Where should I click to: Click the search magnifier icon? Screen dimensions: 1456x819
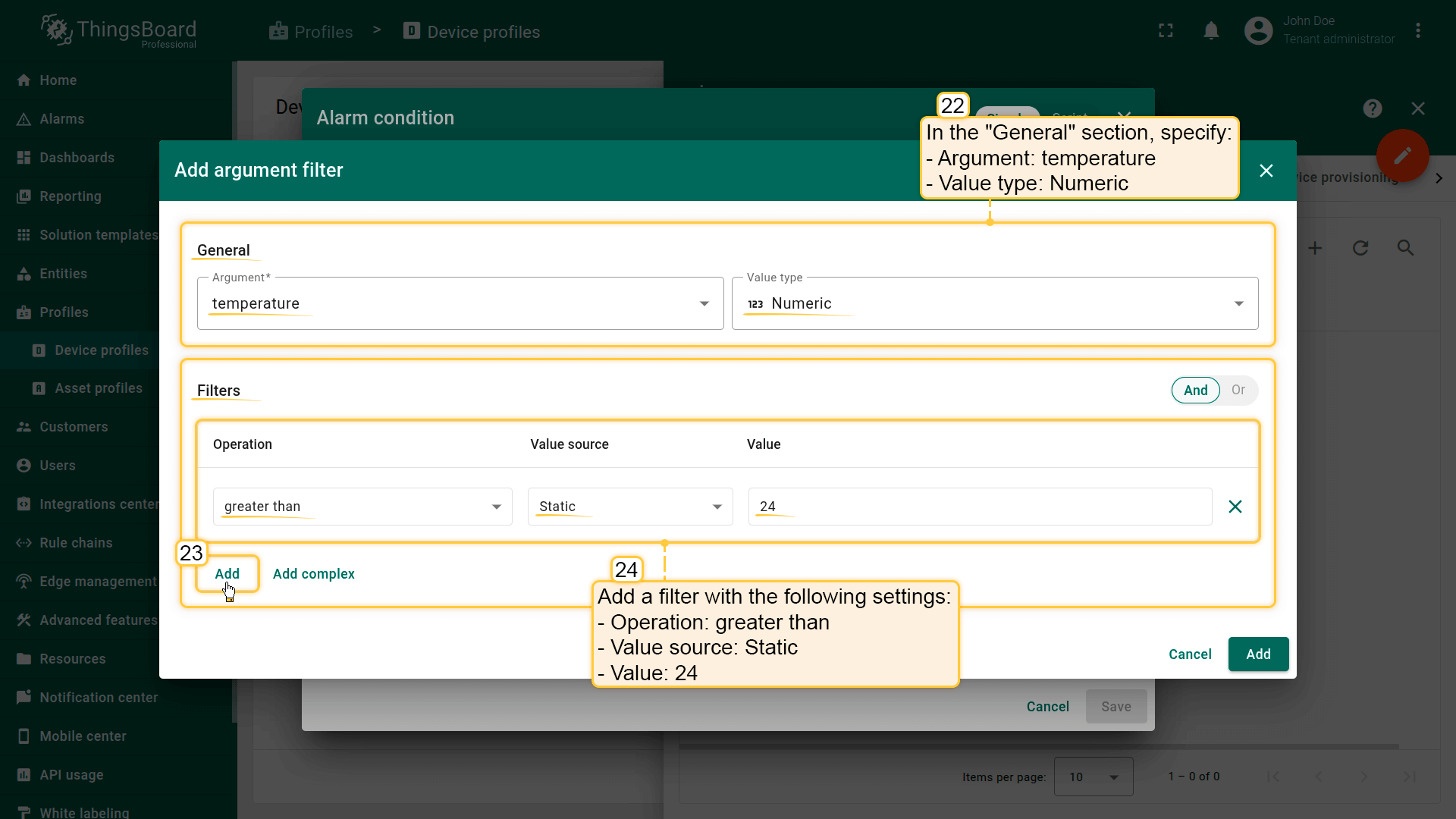tap(1405, 248)
